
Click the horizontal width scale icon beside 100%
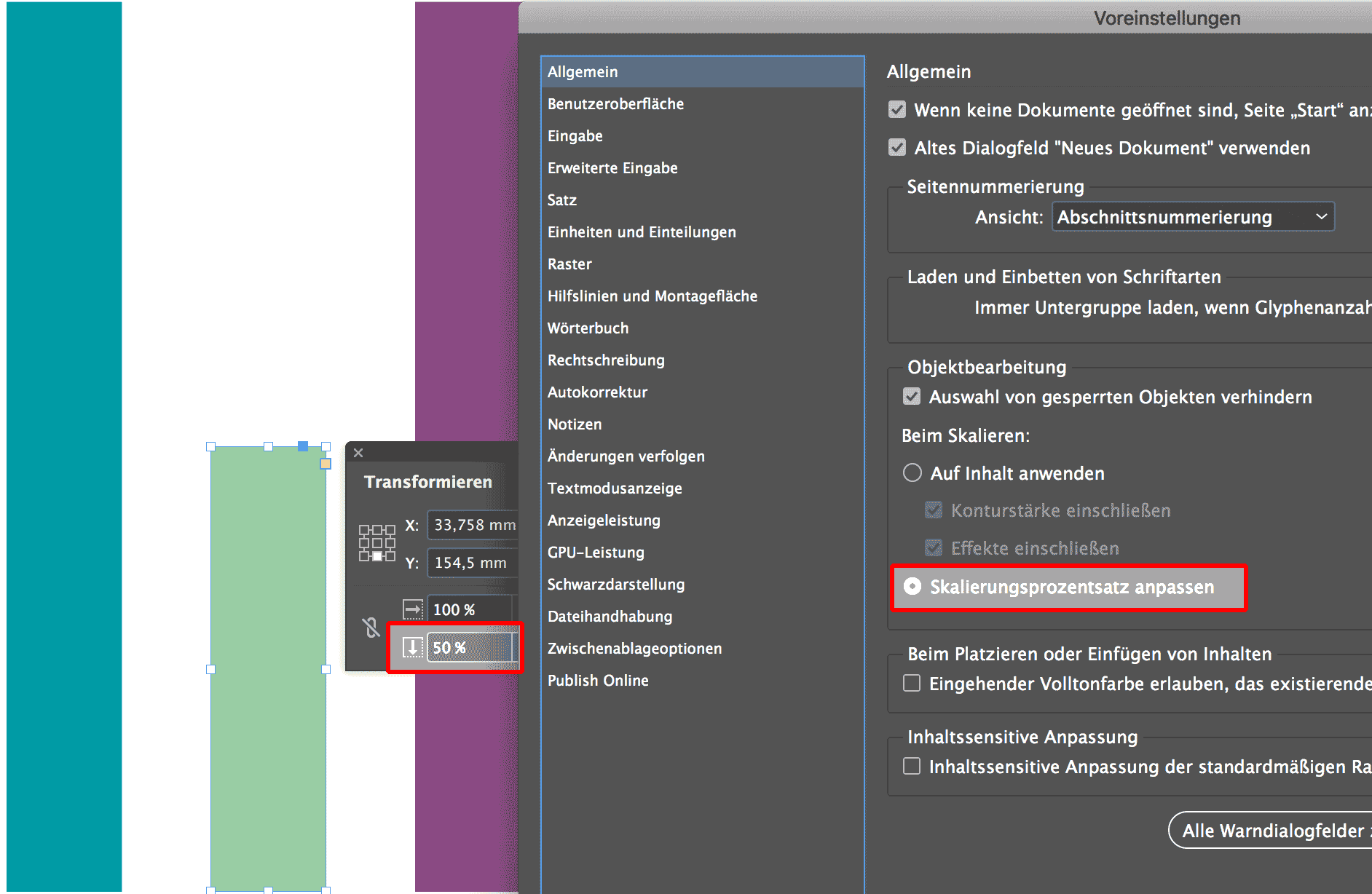tap(413, 609)
